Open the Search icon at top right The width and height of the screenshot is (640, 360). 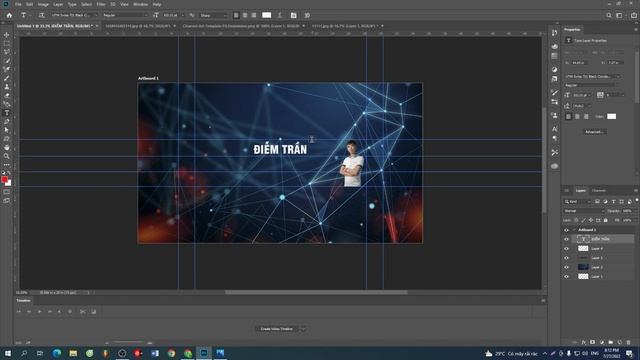609,15
